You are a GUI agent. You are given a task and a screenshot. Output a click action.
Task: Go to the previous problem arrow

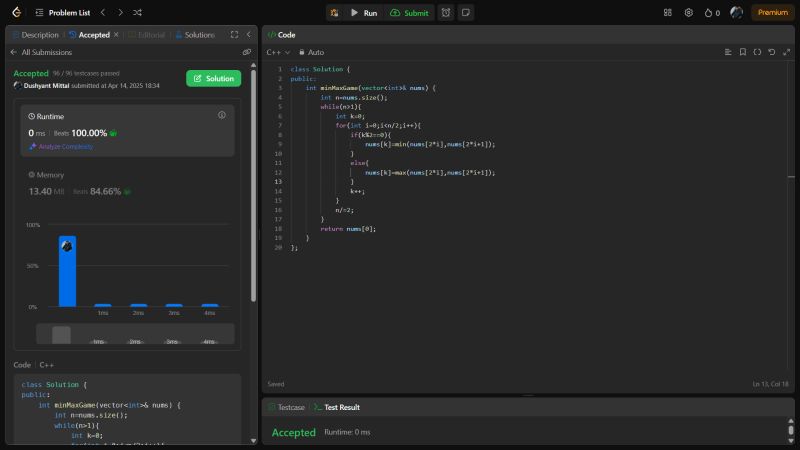pos(103,12)
